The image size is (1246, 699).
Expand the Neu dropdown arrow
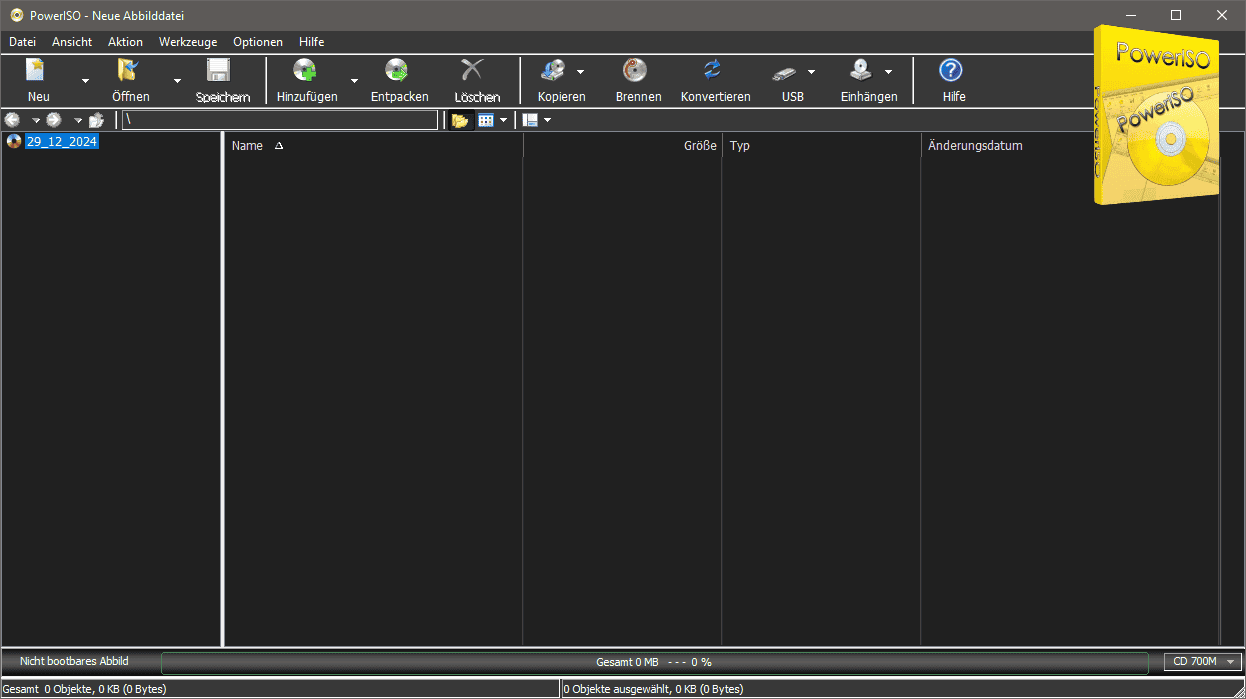pos(85,81)
